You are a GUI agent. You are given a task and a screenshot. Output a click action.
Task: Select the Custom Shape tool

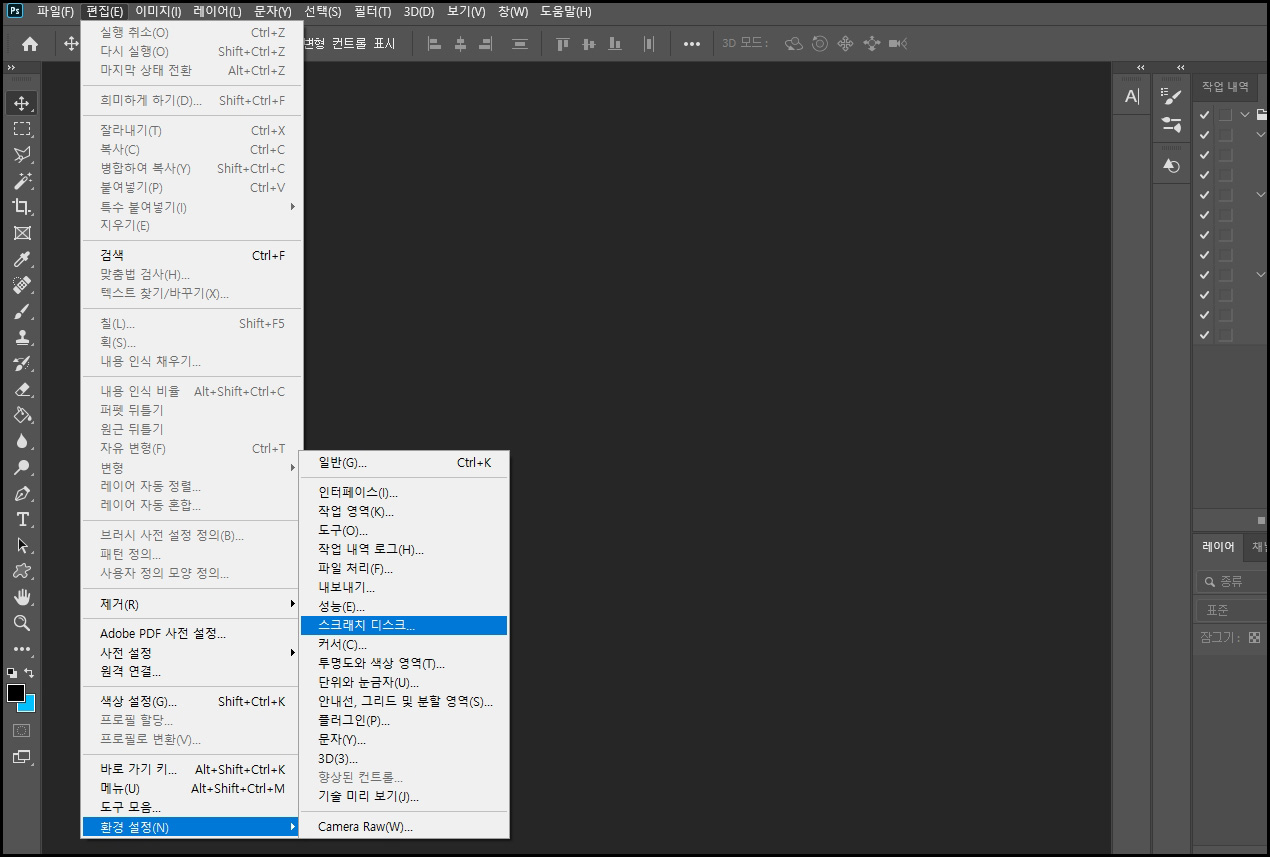tap(22, 572)
